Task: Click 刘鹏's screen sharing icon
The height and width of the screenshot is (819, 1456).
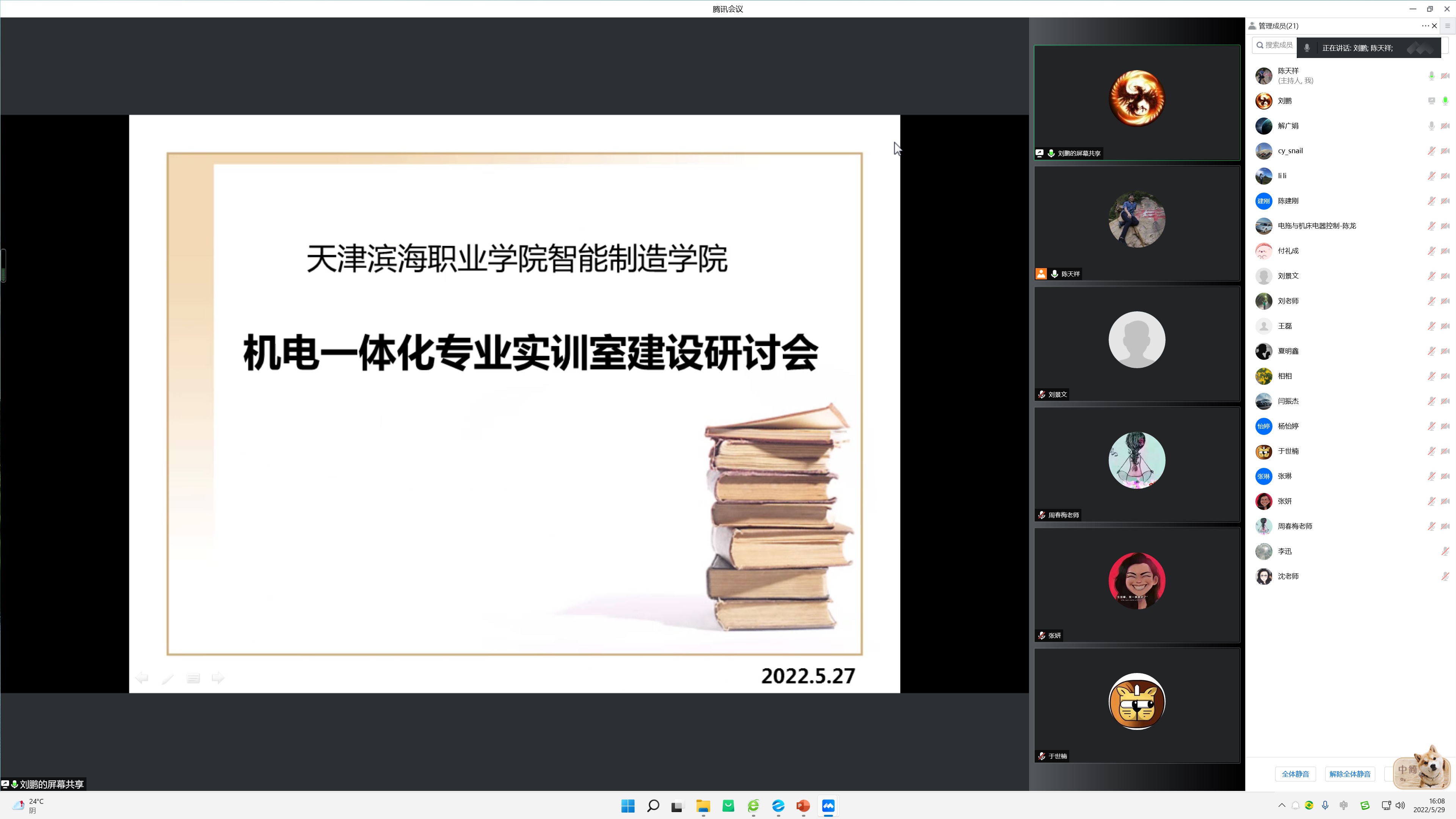Action: coord(1431,100)
